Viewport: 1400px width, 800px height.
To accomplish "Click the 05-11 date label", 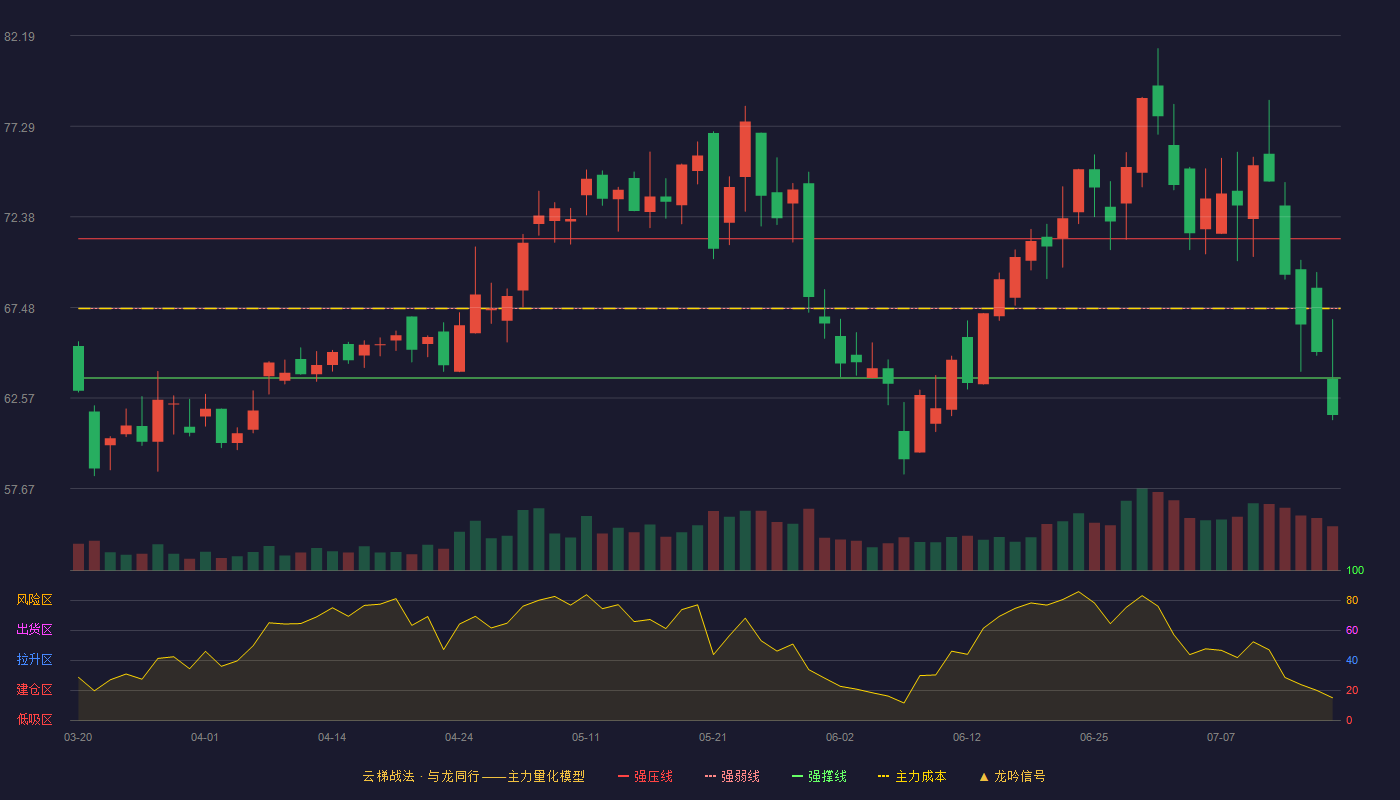I will coord(586,737).
